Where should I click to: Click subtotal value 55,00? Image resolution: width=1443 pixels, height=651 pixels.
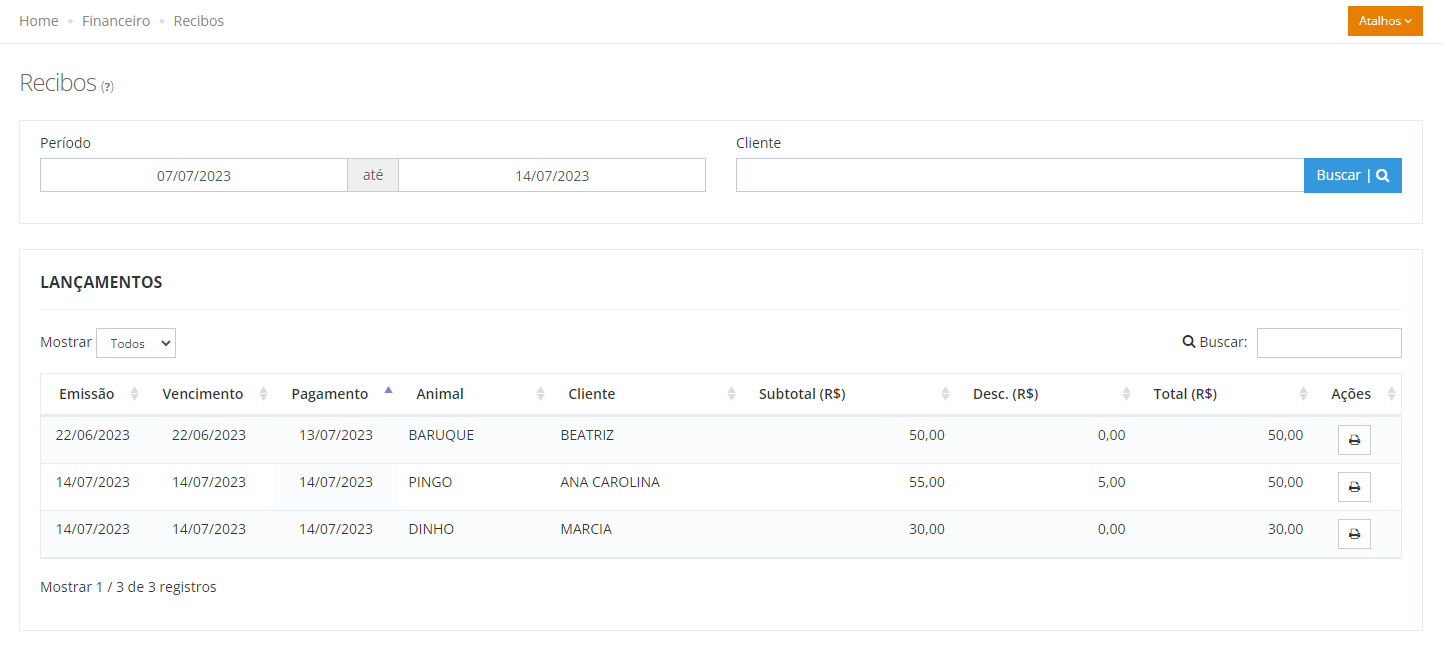tap(927, 482)
